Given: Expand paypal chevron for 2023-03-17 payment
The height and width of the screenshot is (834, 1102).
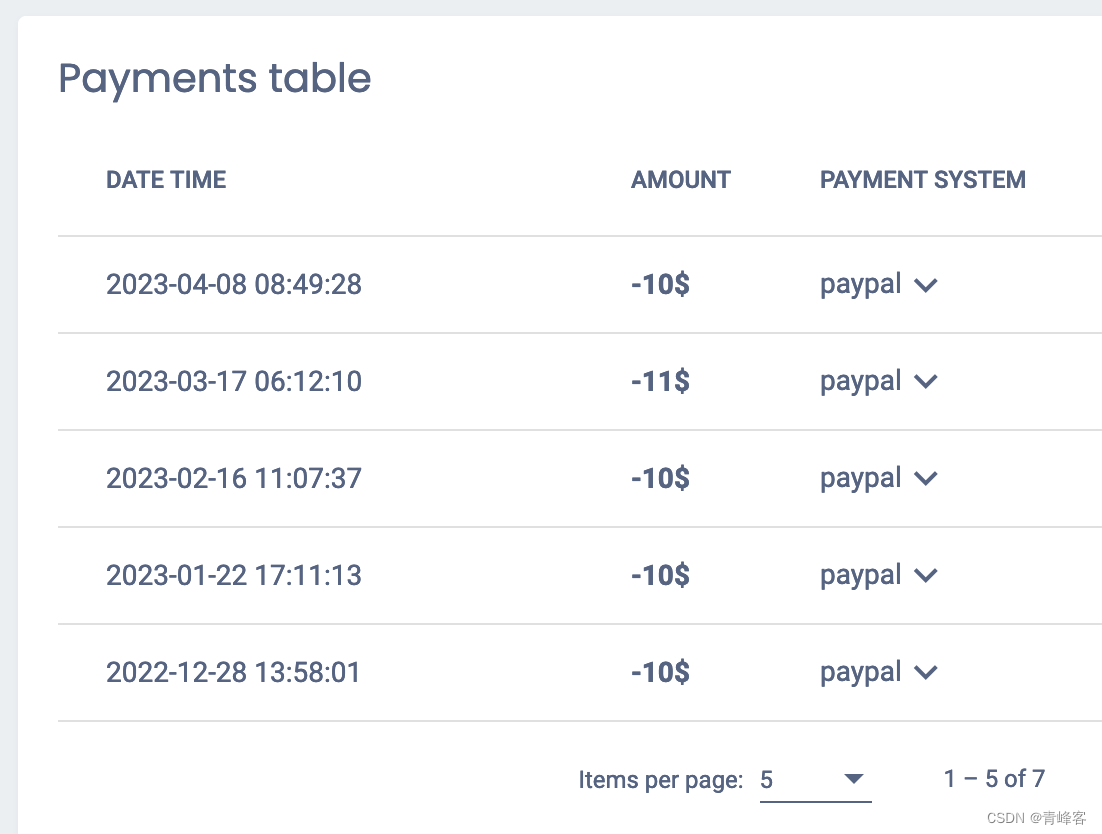Looking at the screenshot, I should [926, 382].
